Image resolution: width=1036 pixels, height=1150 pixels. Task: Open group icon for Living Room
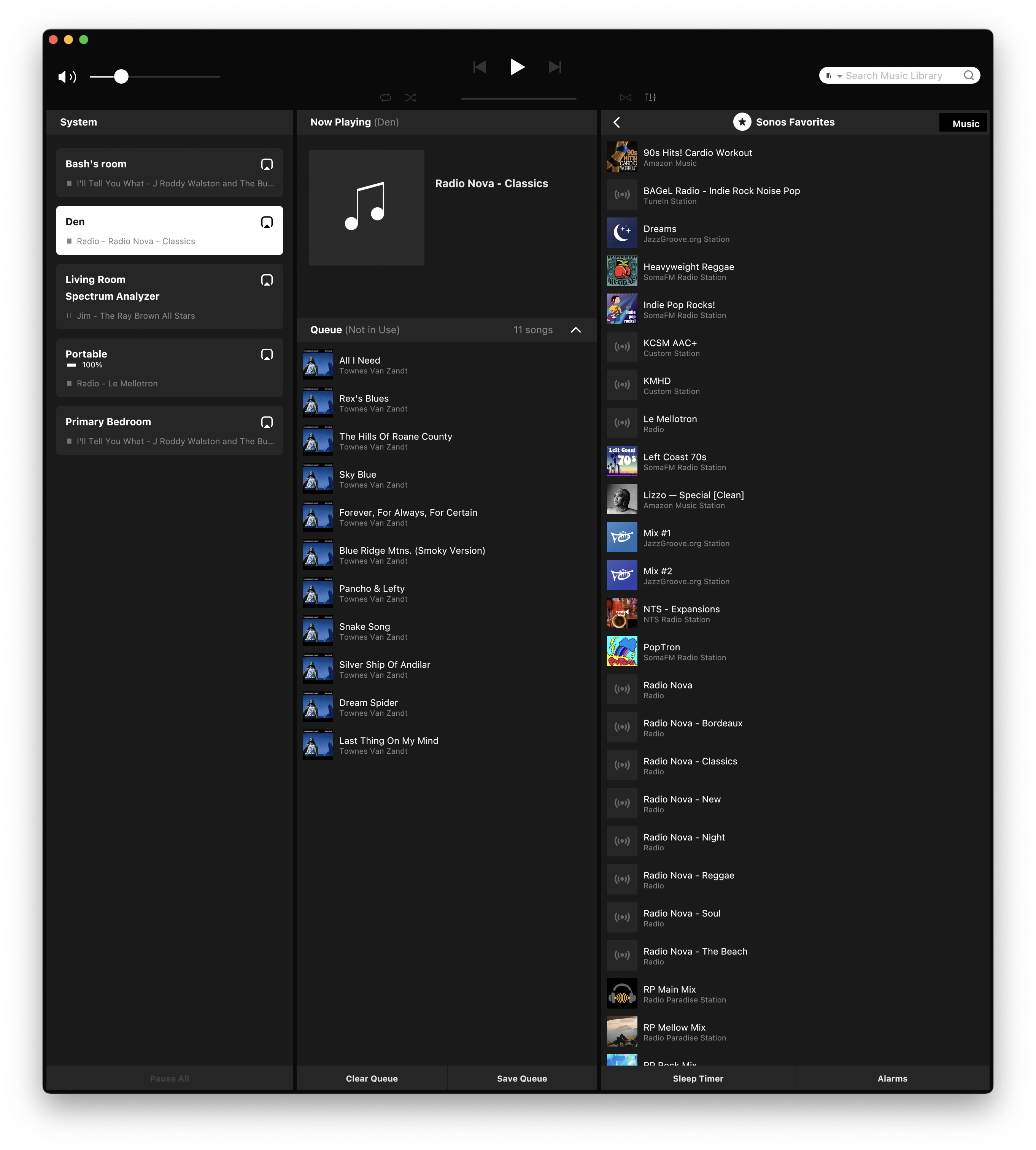click(x=266, y=280)
